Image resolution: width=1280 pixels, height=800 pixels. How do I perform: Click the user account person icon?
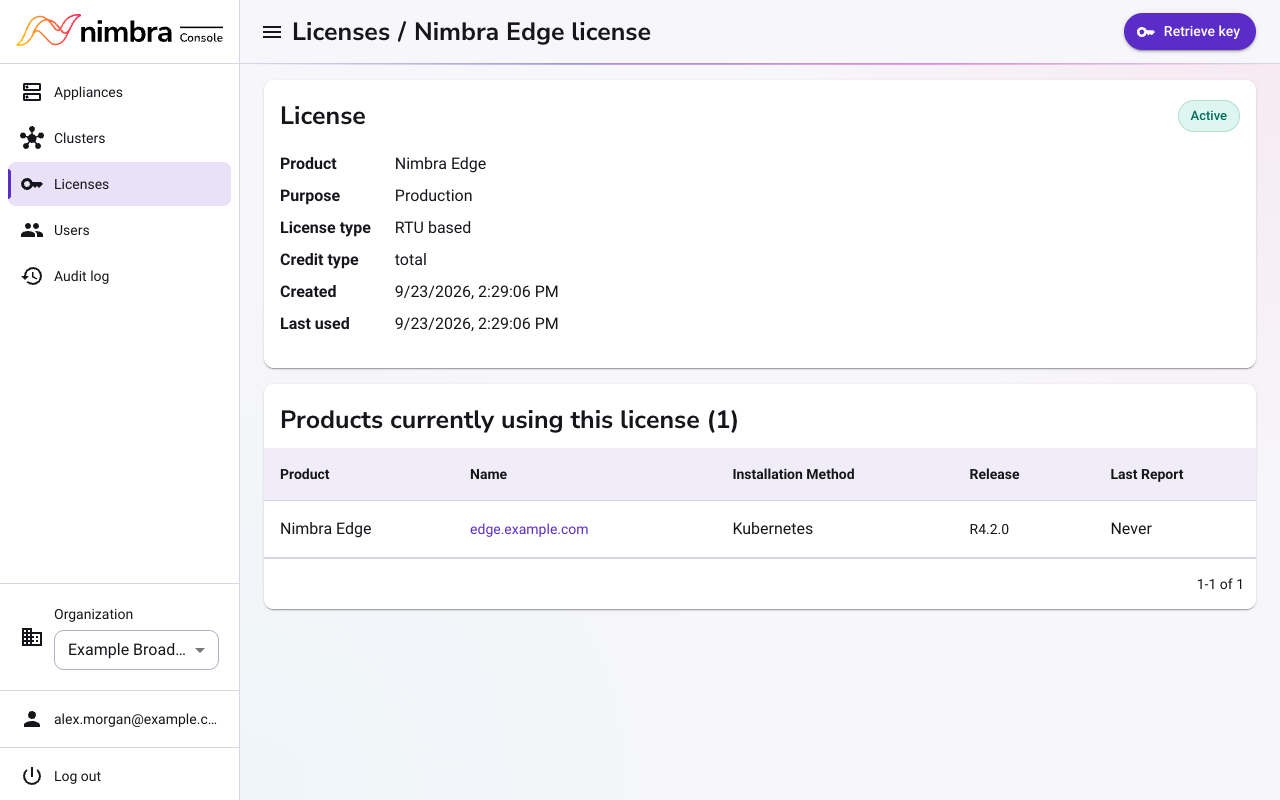pyautogui.click(x=32, y=719)
